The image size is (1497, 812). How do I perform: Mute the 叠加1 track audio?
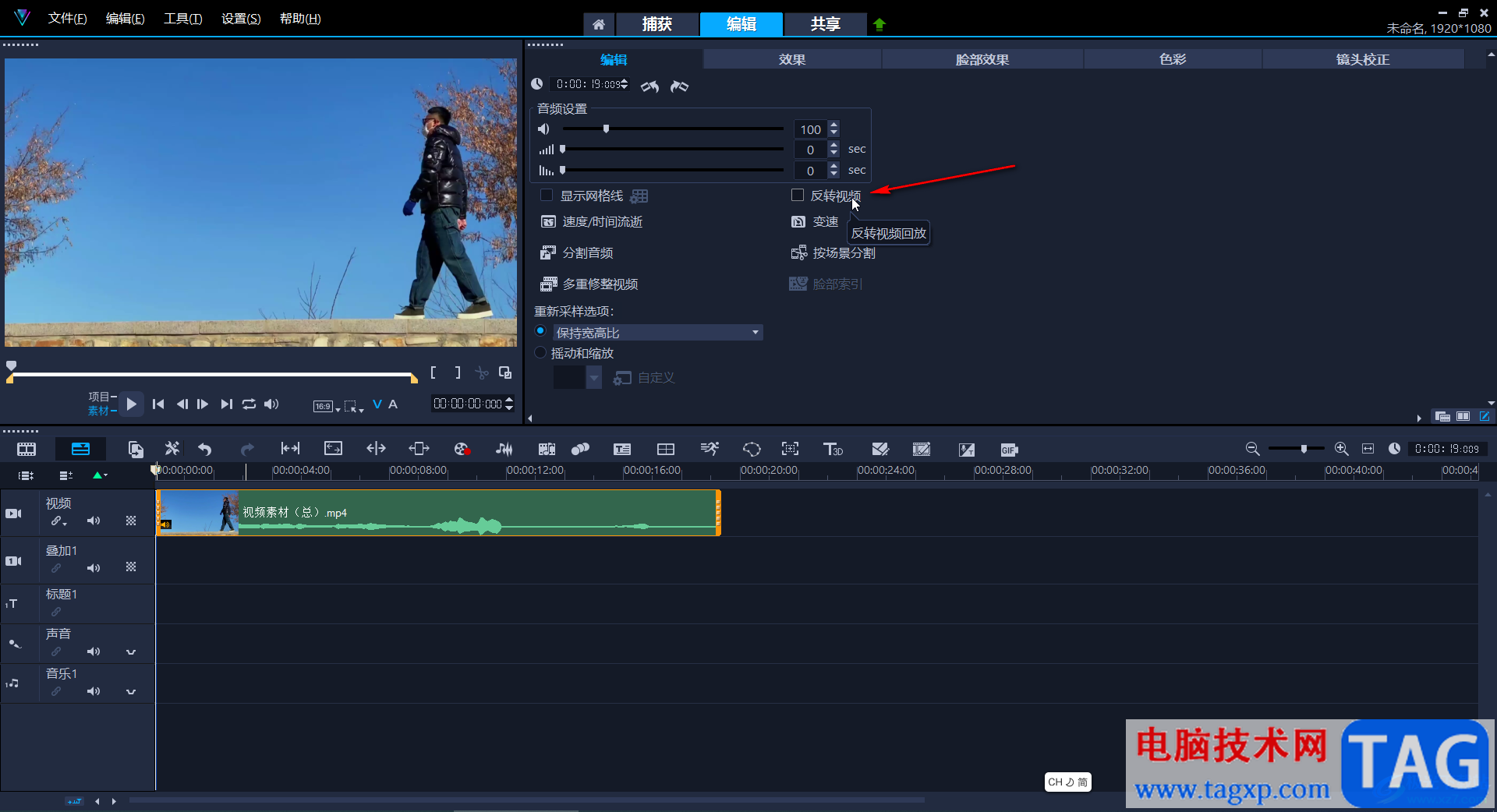pyautogui.click(x=94, y=568)
